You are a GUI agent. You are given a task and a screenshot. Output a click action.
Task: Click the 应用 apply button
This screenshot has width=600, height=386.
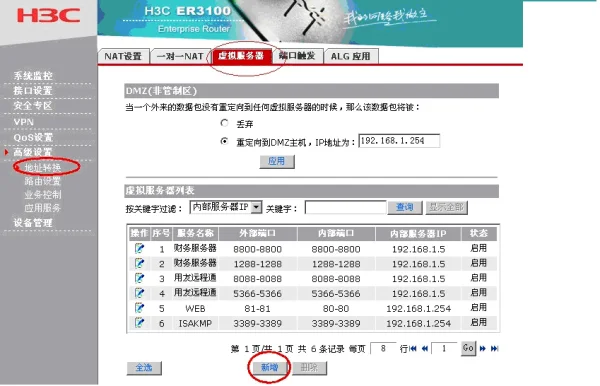click(277, 161)
